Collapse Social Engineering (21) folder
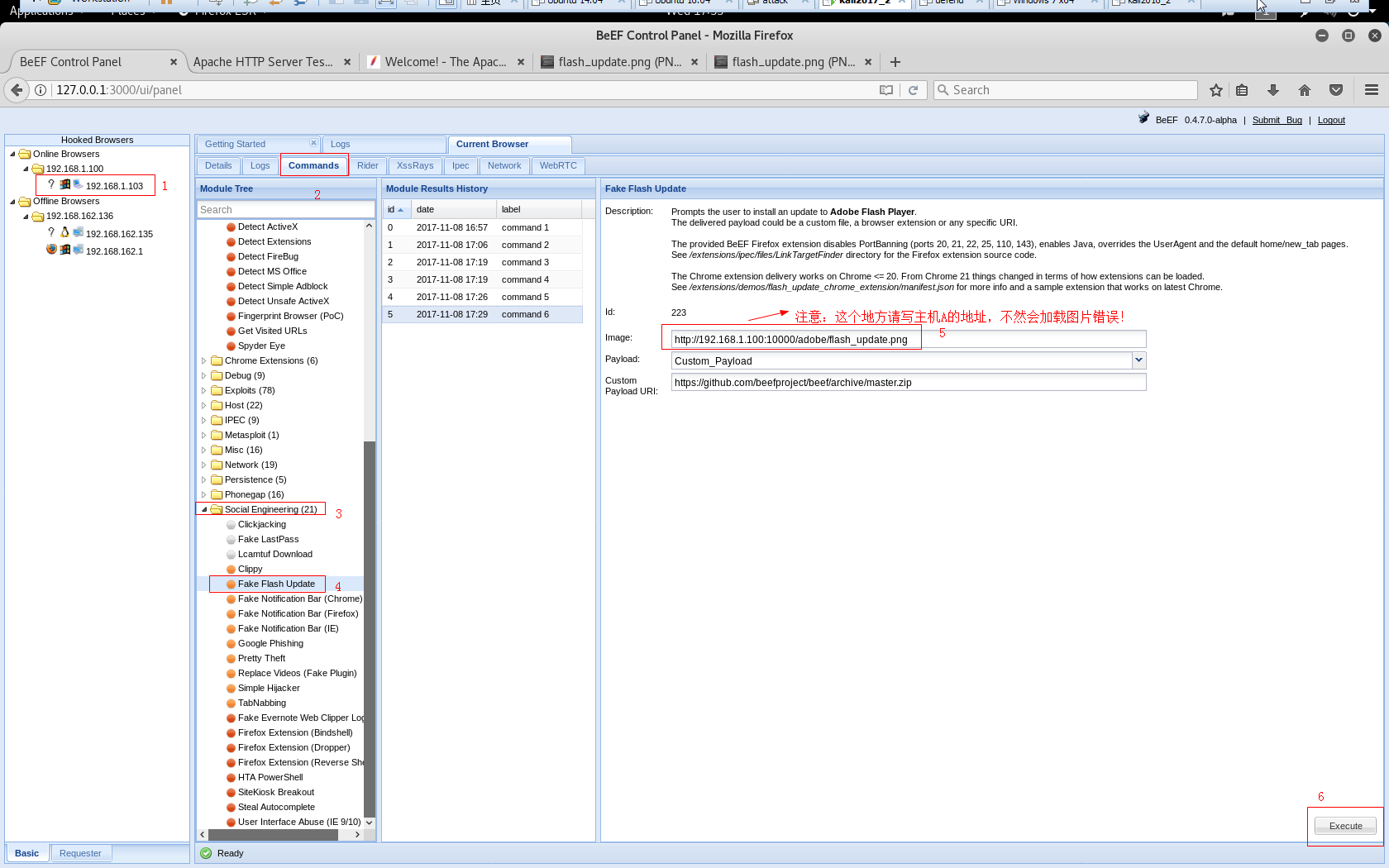The image size is (1389, 868). coord(204,509)
